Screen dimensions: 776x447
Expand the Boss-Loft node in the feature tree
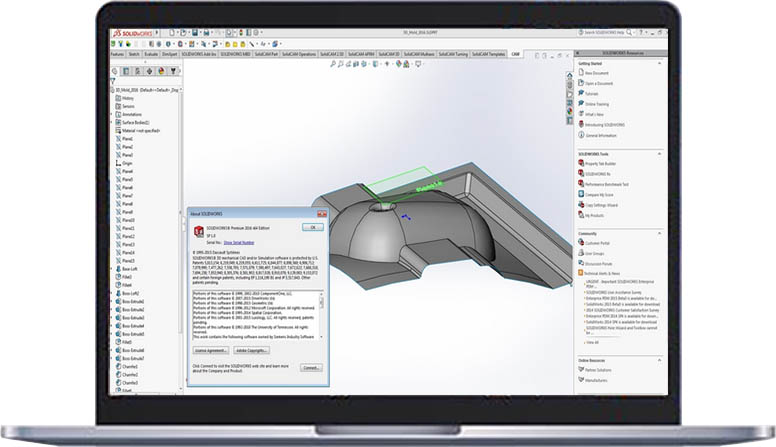coord(111,269)
